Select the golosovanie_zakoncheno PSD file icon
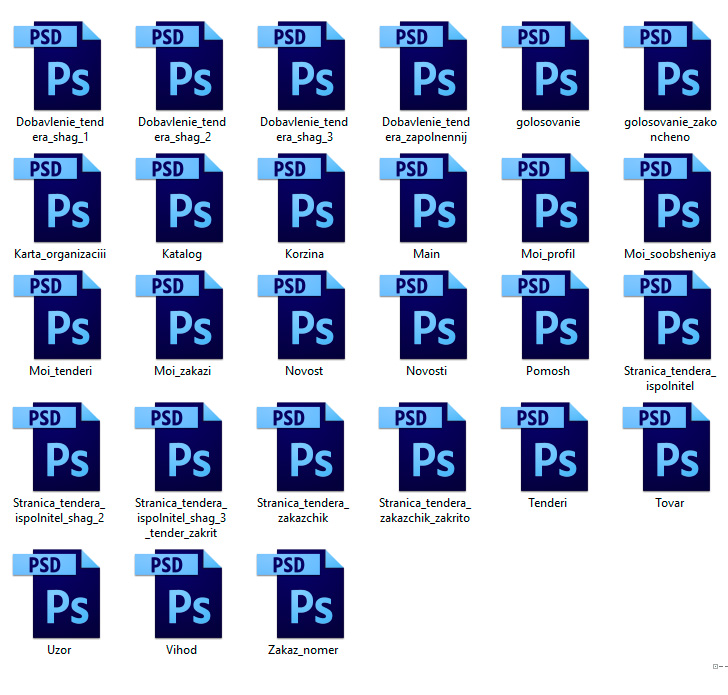Image resolution: width=728 pixels, height=695 pixels. pyautogui.click(x=668, y=65)
